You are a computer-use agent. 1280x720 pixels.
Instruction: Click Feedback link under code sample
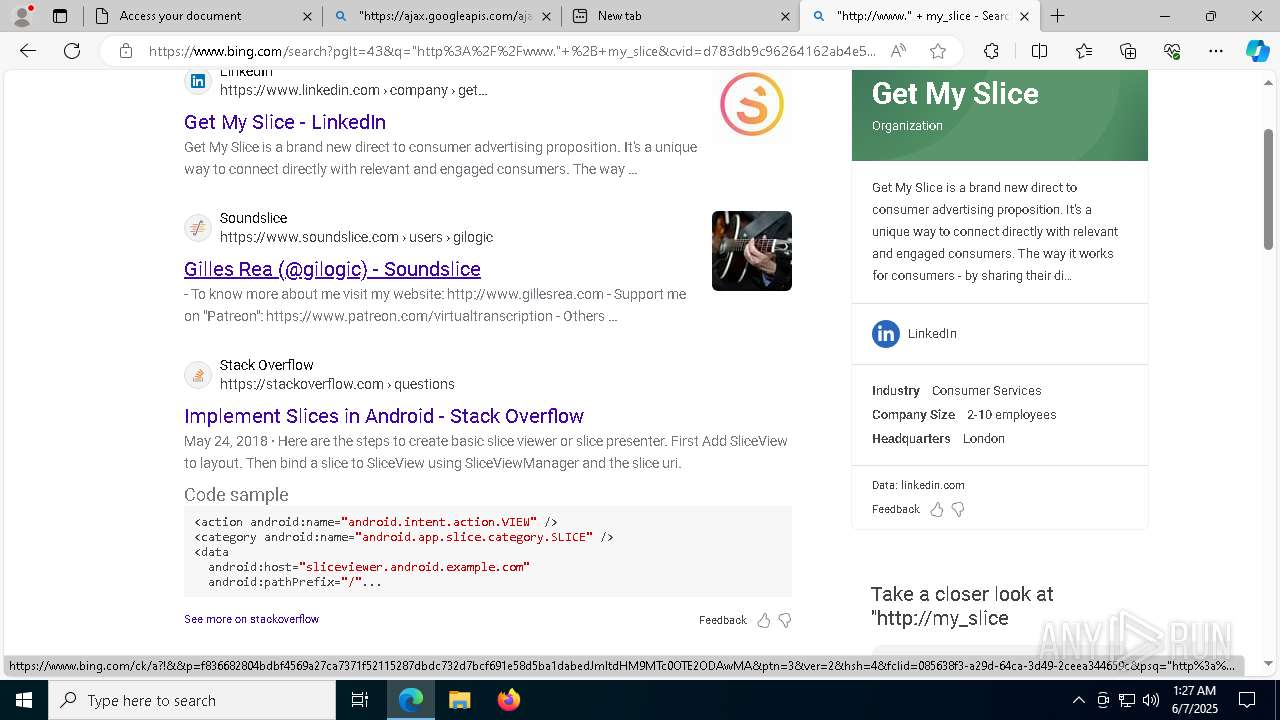(723, 620)
